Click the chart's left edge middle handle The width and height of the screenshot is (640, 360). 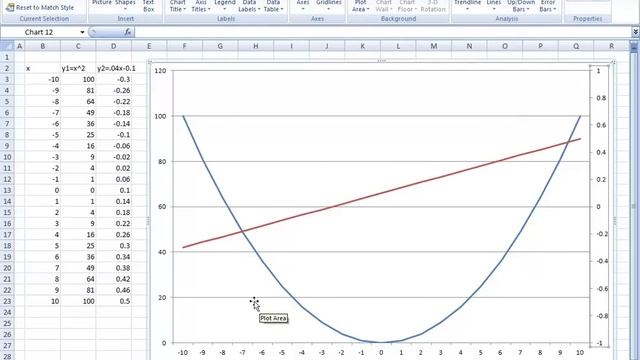tap(148, 221)
